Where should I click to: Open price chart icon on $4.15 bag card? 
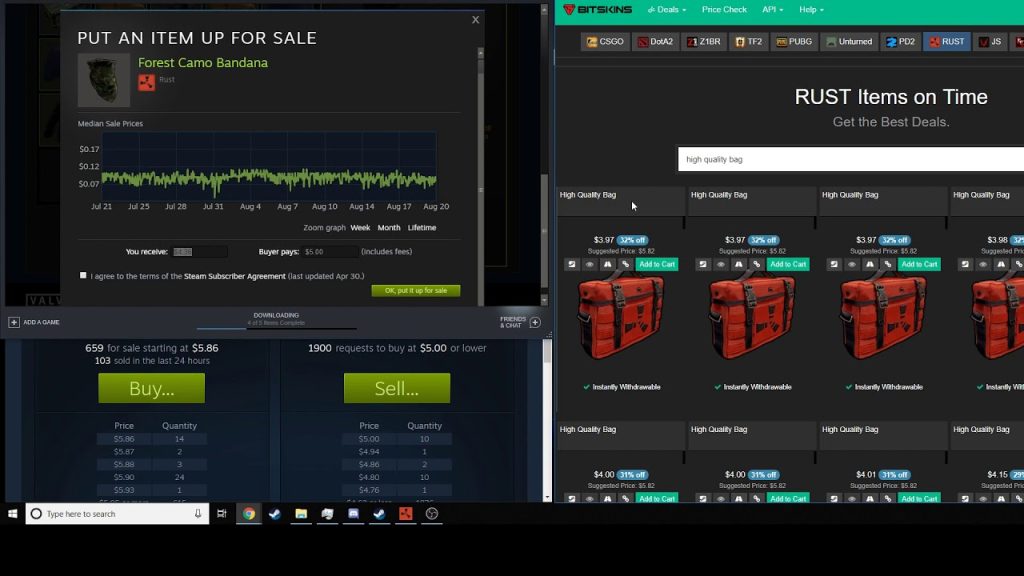point(965,499)
